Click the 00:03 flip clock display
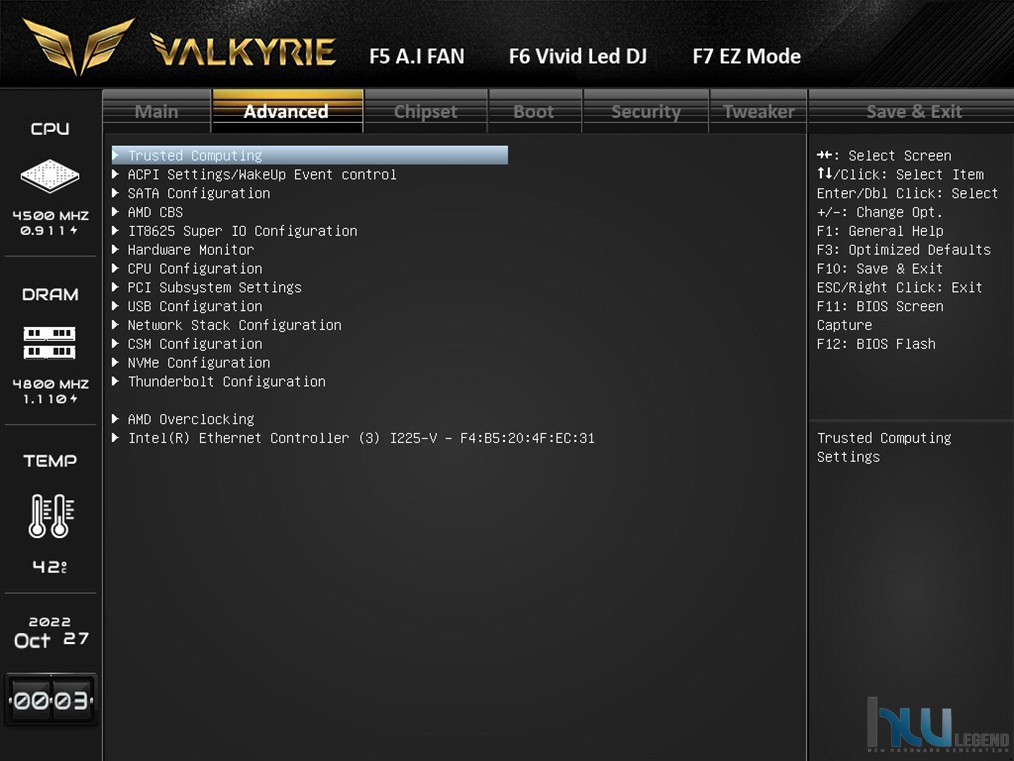The image size is (1014, 761). [x=50, y=700]
